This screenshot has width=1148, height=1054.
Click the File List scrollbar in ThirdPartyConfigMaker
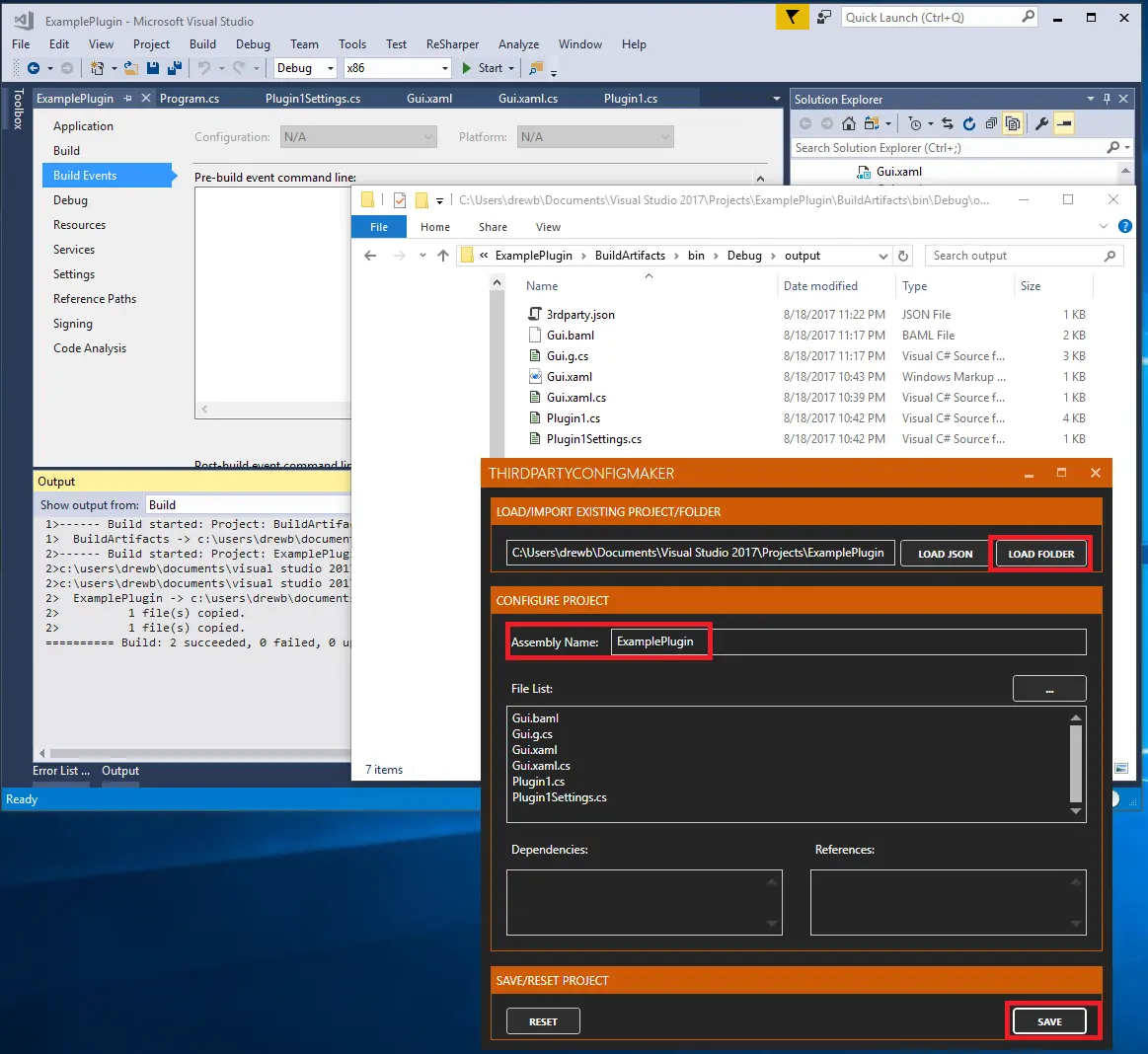(1076, 764)
